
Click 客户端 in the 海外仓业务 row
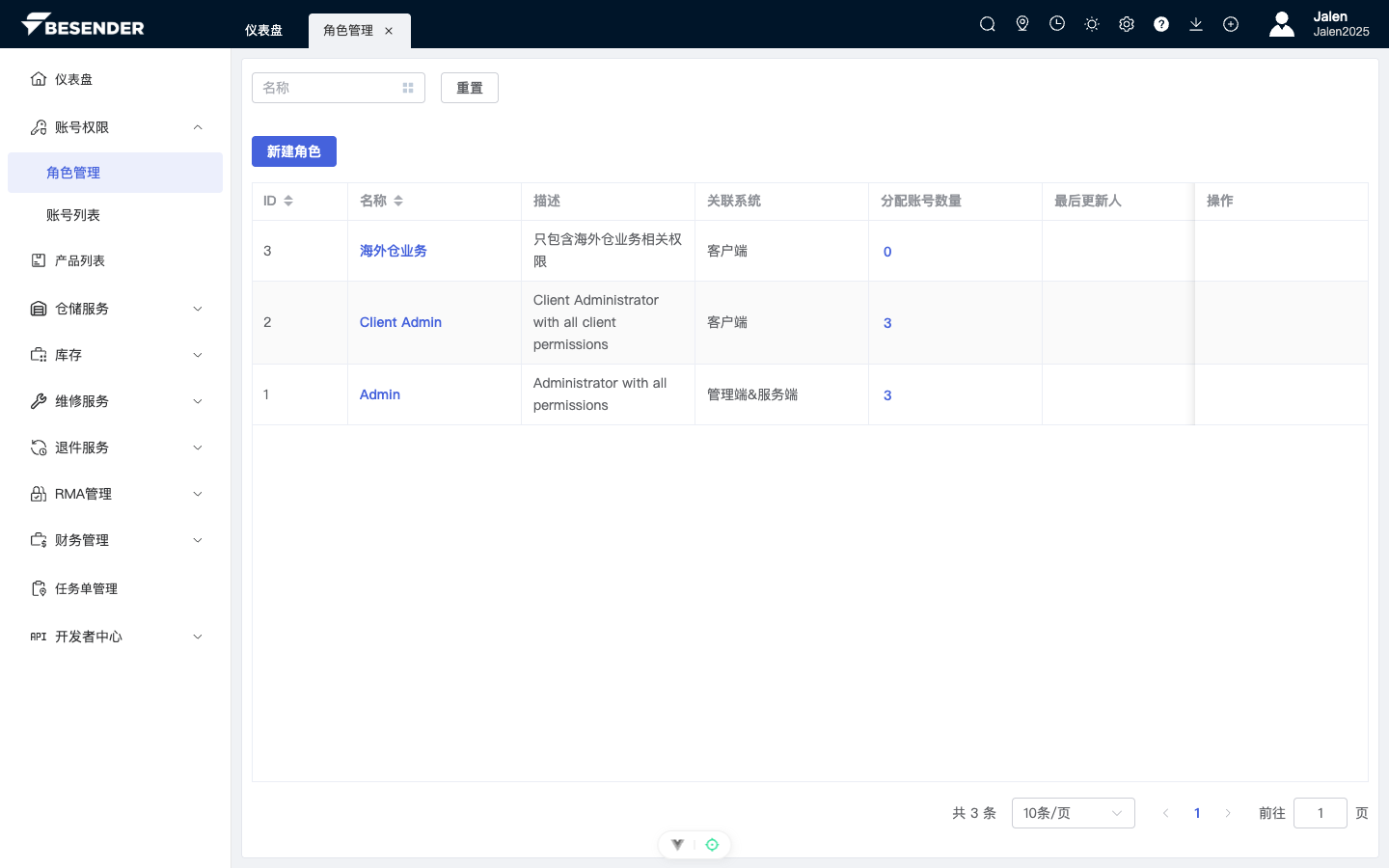pos(727,251)
